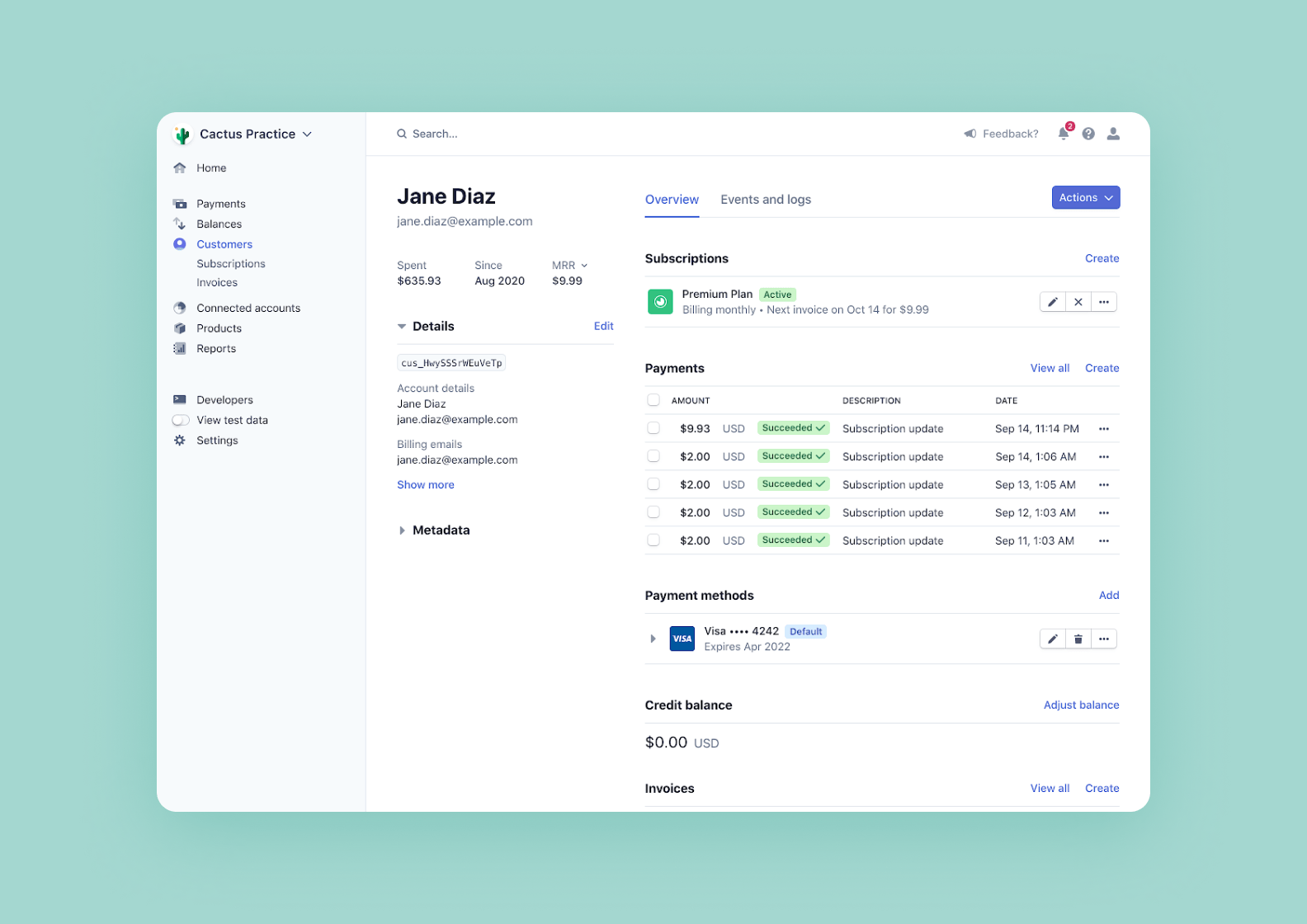Click the search magnifier icon

click(402, 134)
